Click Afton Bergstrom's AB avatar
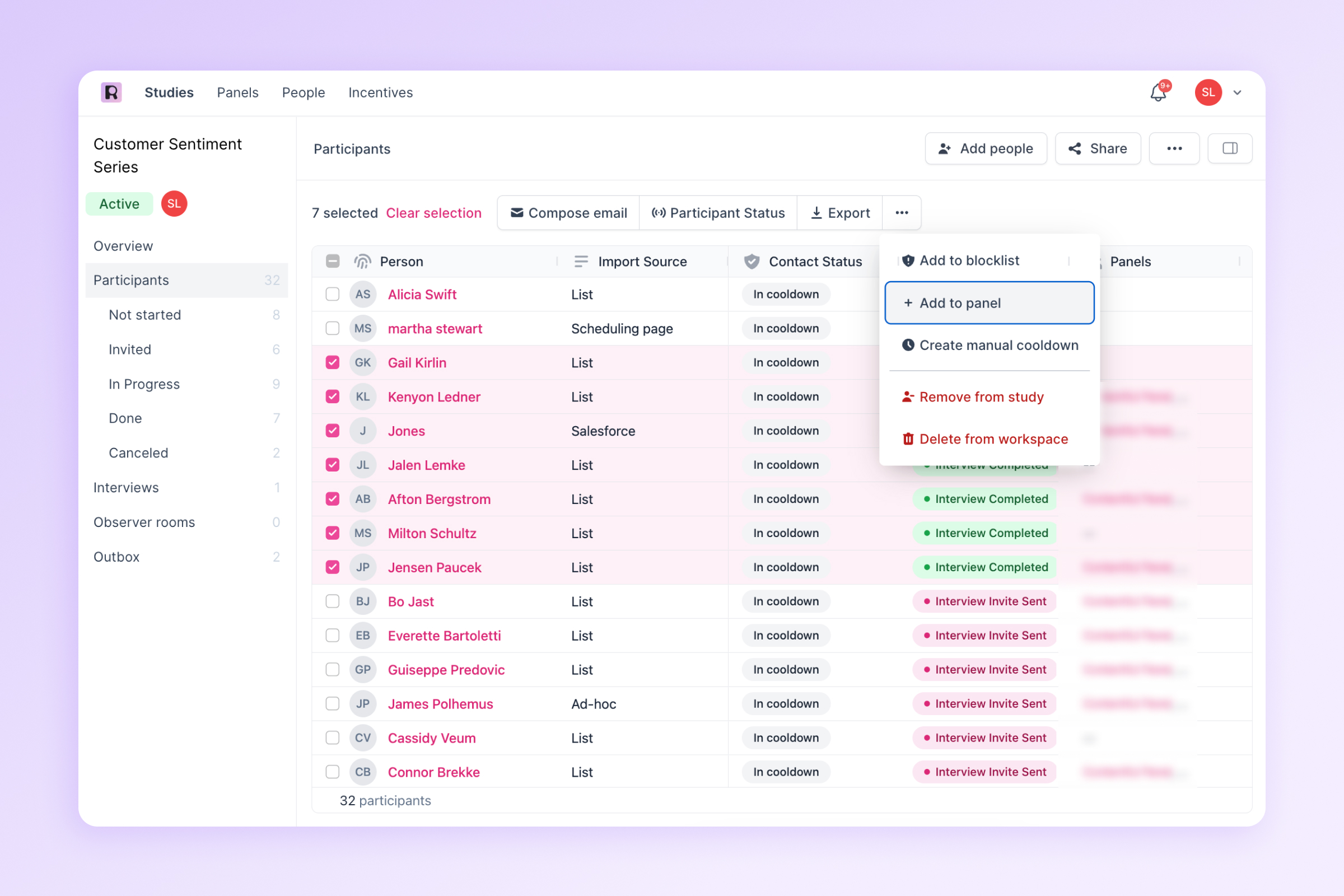This screenshot has width=1344, height=896. coord(363,499)
